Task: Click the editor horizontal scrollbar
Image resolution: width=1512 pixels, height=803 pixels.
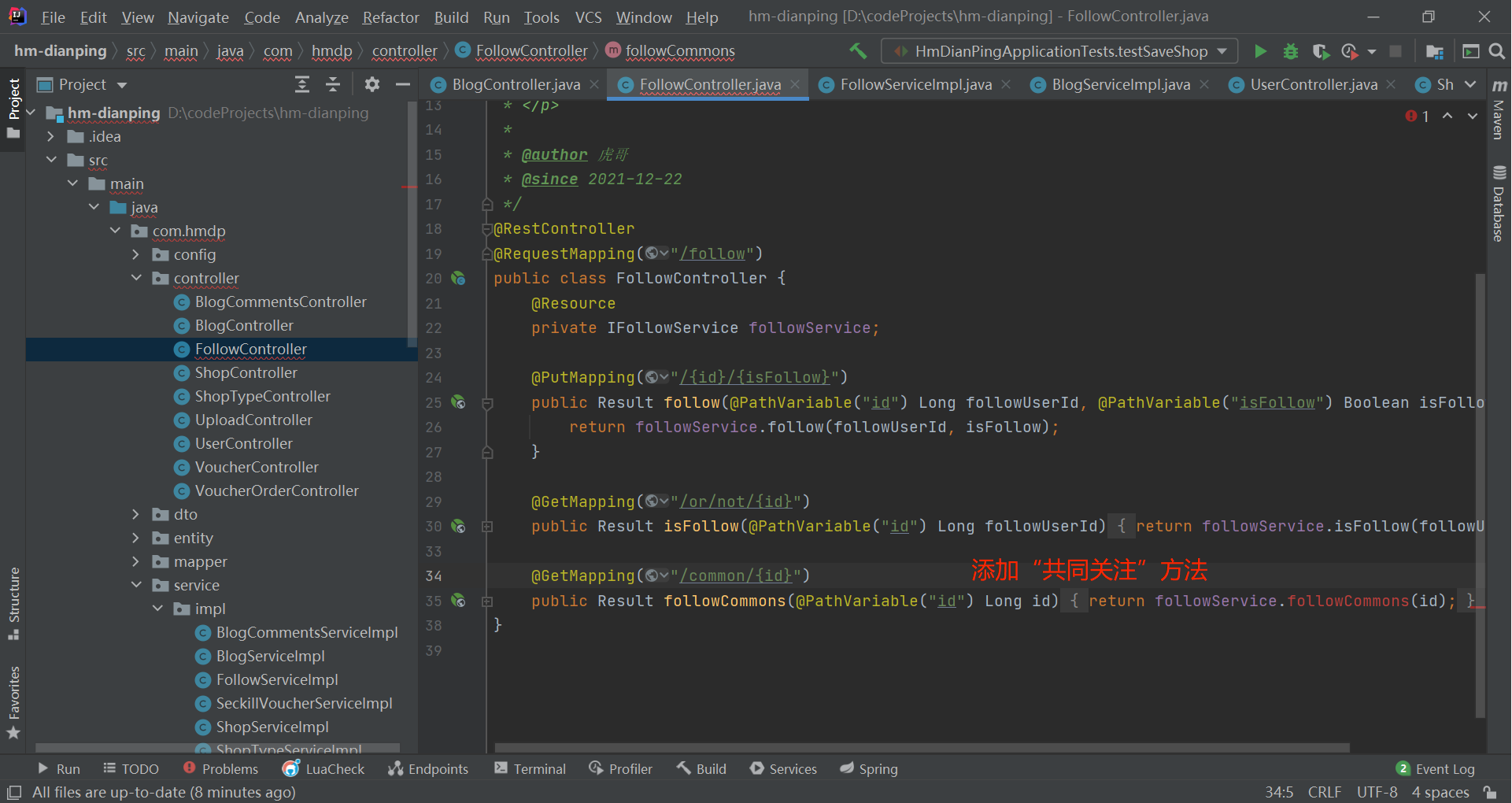Action: point(922,747)
